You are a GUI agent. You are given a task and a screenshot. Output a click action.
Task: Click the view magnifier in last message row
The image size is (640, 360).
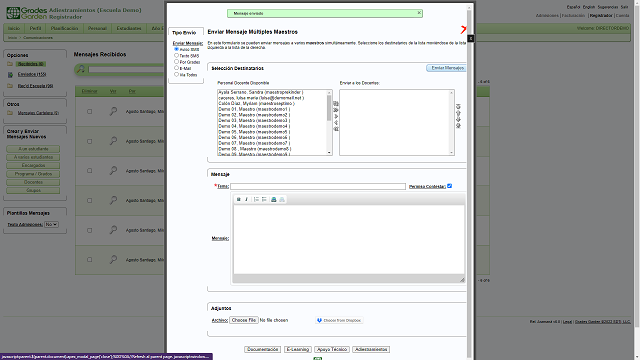point(113,260)
